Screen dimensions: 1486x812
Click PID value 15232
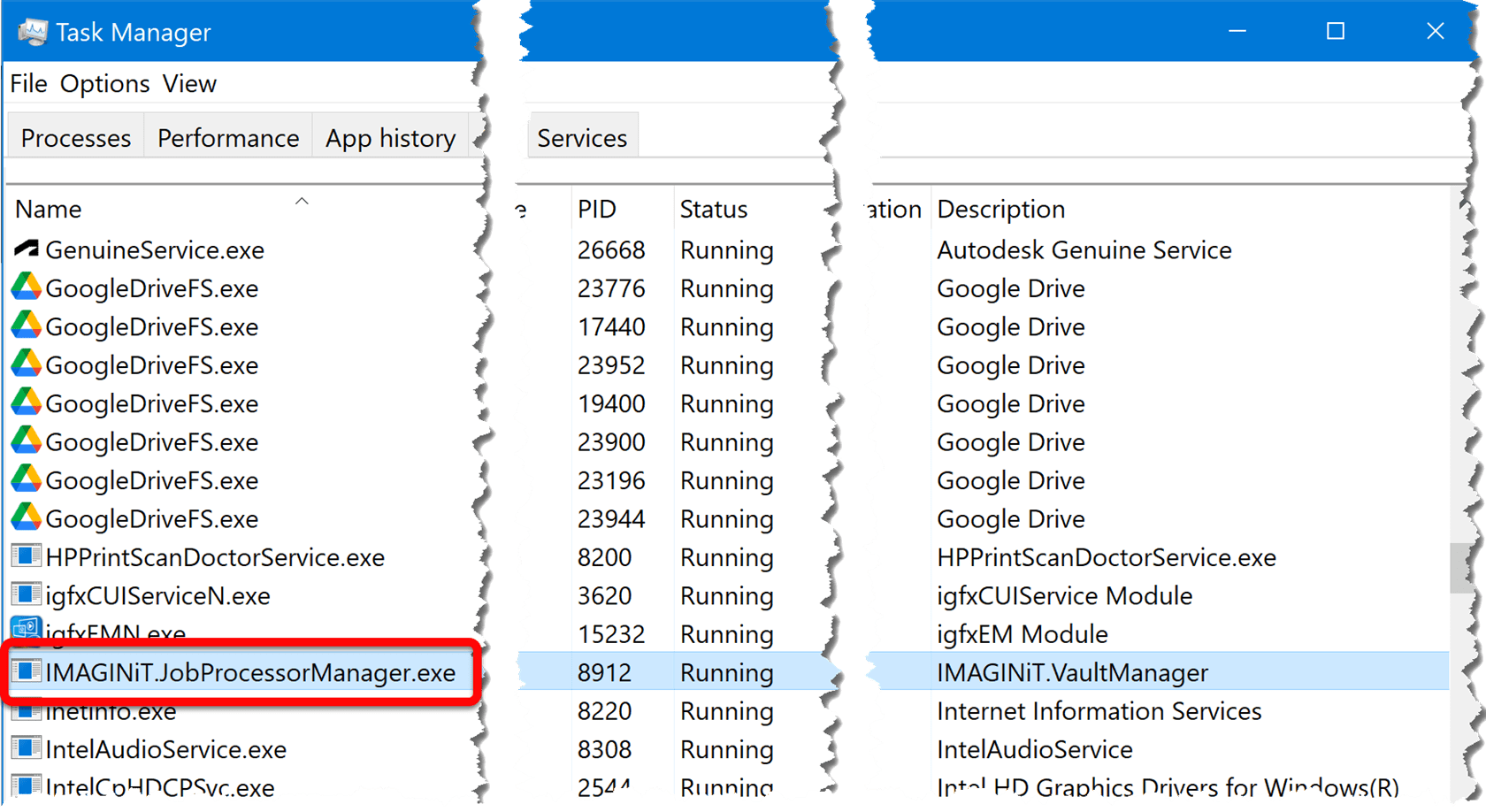(611, 634)
